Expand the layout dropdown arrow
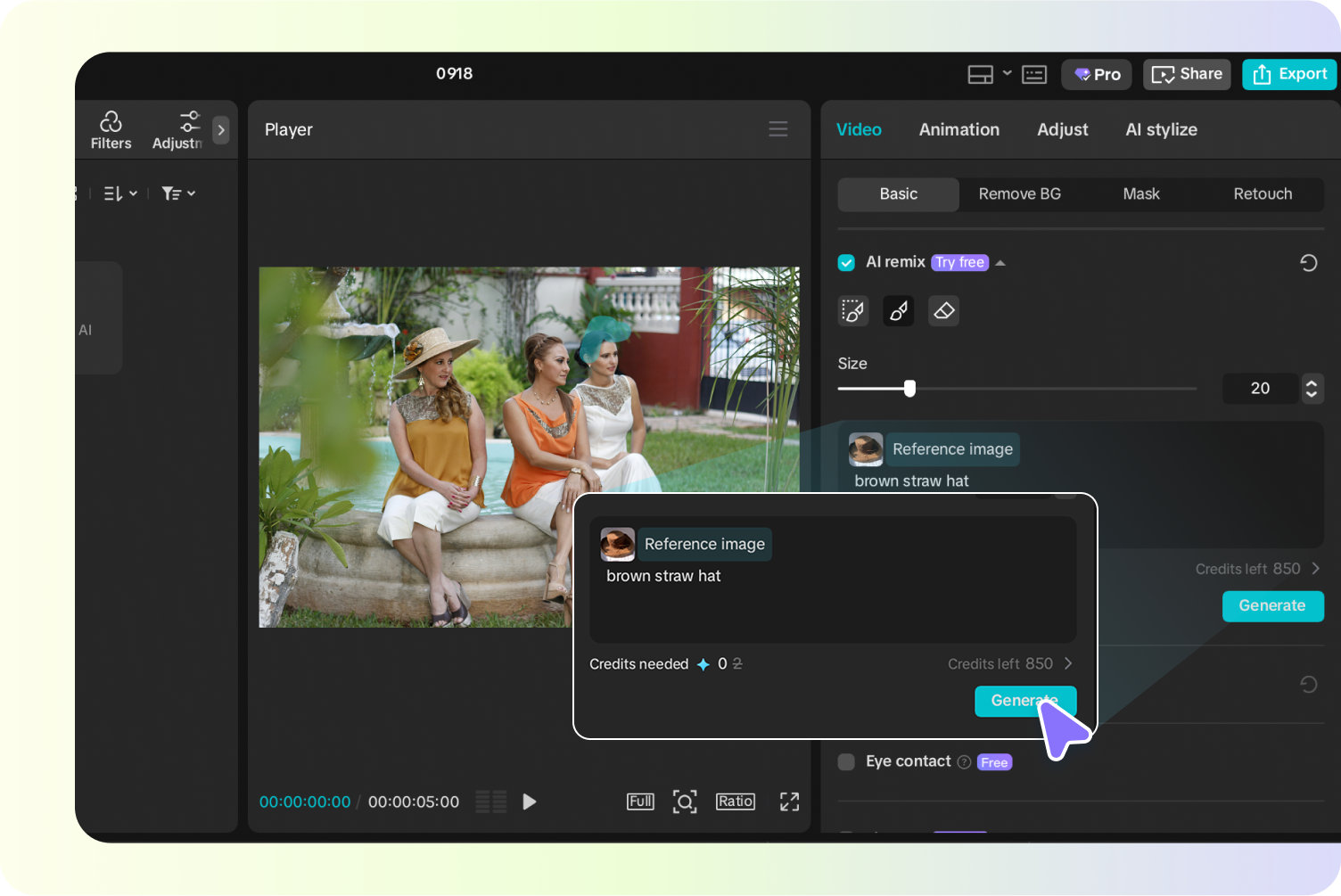 point(1007,73)
